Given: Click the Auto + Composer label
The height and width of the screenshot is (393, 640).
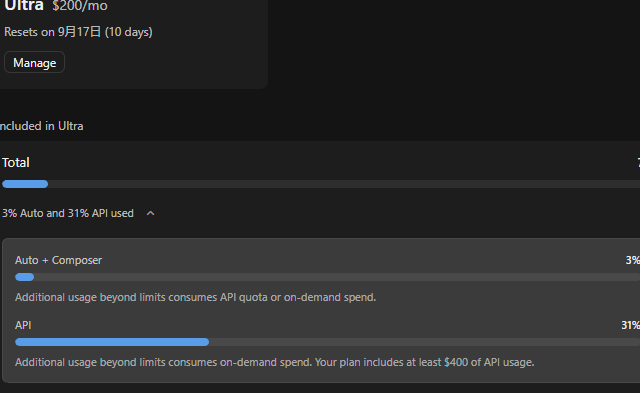Looking at the screenshot, I should [58, 260].
